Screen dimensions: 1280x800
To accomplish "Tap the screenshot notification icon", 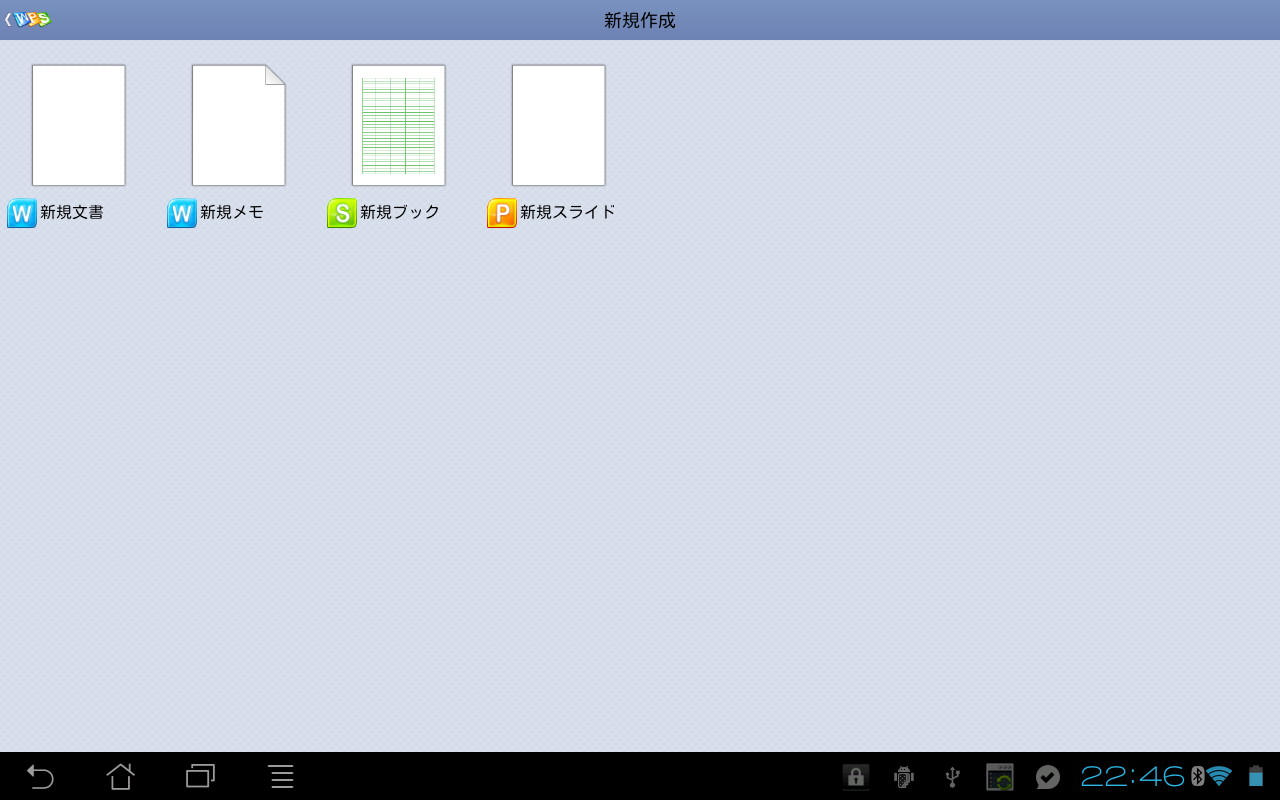I will (x=1000, y=777).
